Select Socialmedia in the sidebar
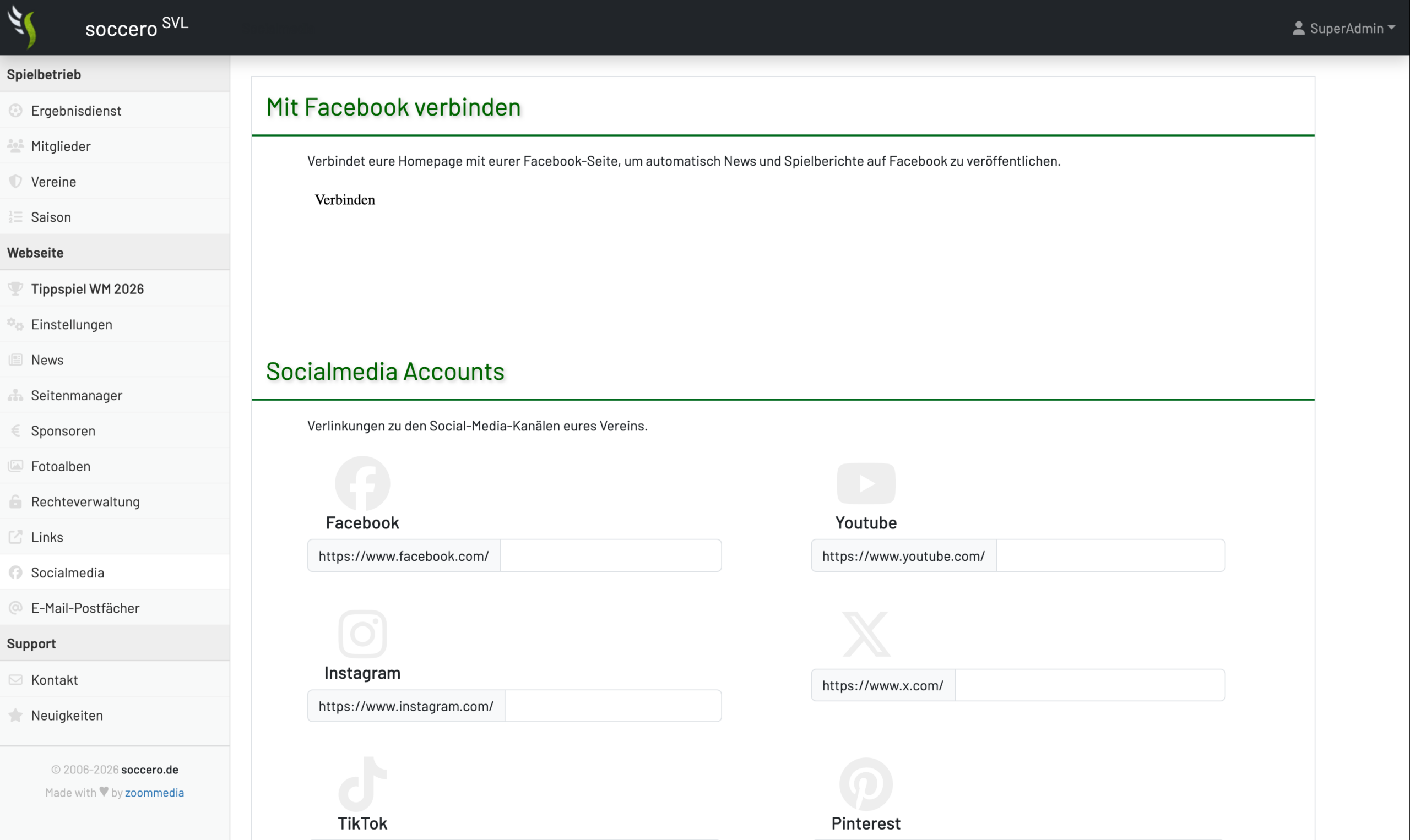 (x=115, y=573)
